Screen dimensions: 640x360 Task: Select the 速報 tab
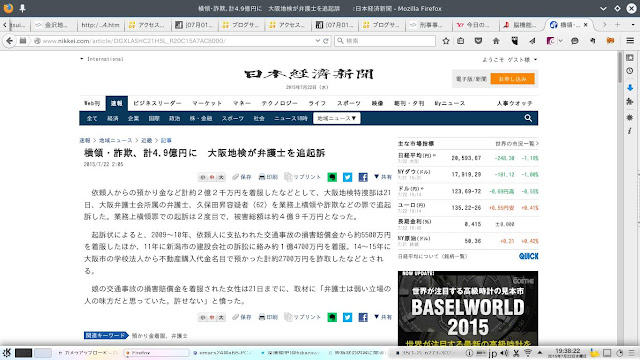tap(116, 103)
